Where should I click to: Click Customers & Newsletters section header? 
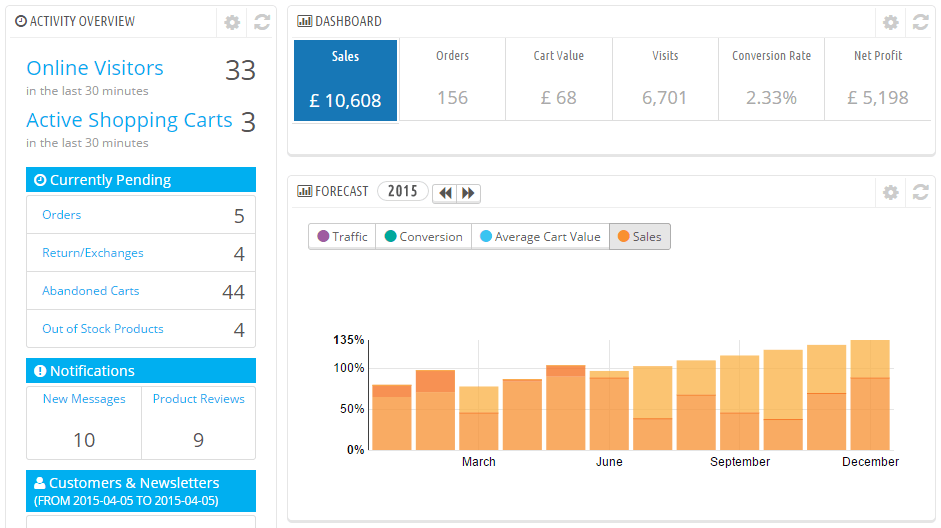[141, 491]
